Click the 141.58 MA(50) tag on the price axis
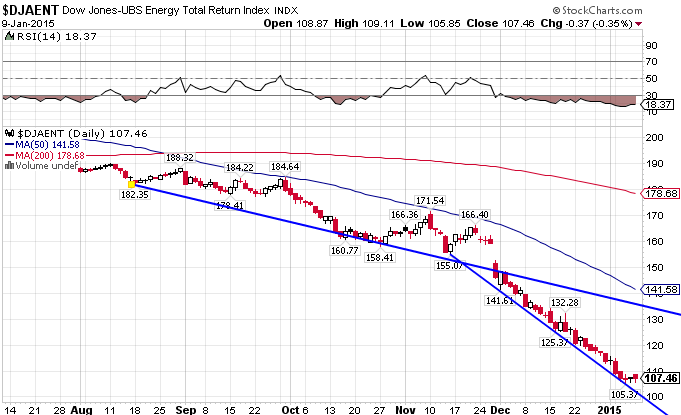This screenshot has height=415, width=681. pos(661,289)
